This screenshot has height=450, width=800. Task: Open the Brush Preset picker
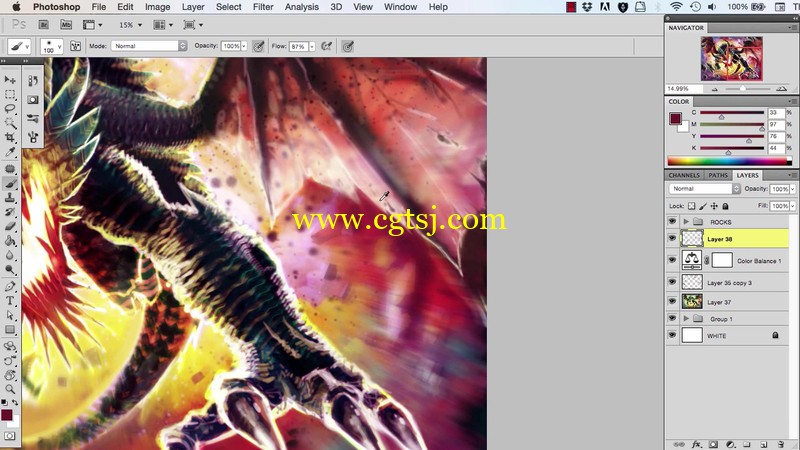coord(52,46)
